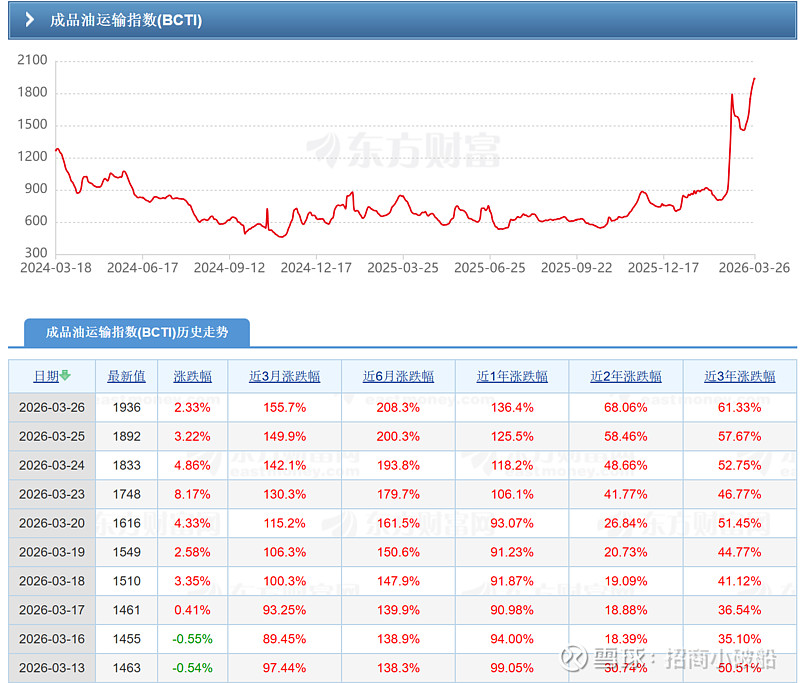Select date cell 2026-03-24
Image resolution: width=800 pixels, height=683 pixels.
52,465
